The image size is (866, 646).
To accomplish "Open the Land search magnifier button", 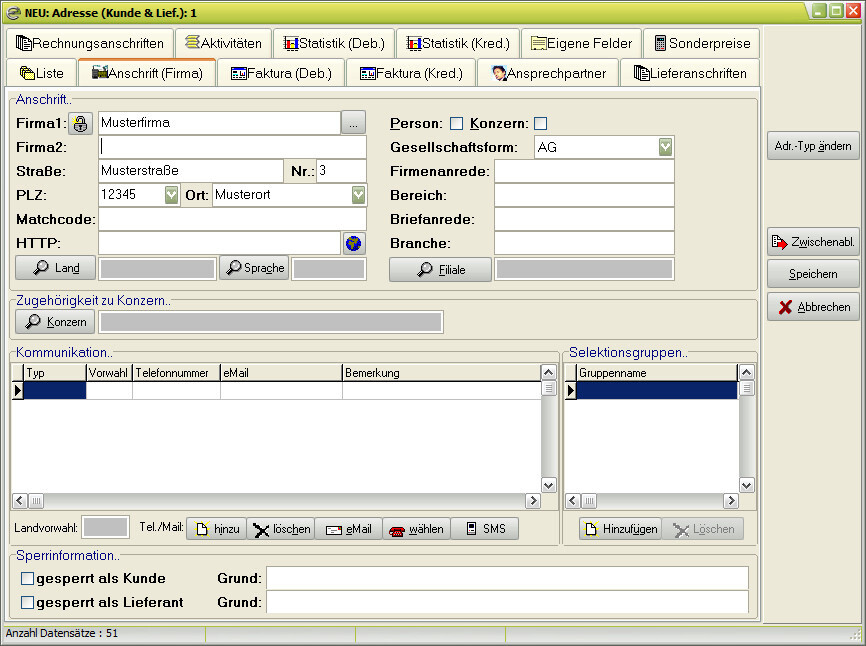I will pyautogui.click(x=55, y=268).
